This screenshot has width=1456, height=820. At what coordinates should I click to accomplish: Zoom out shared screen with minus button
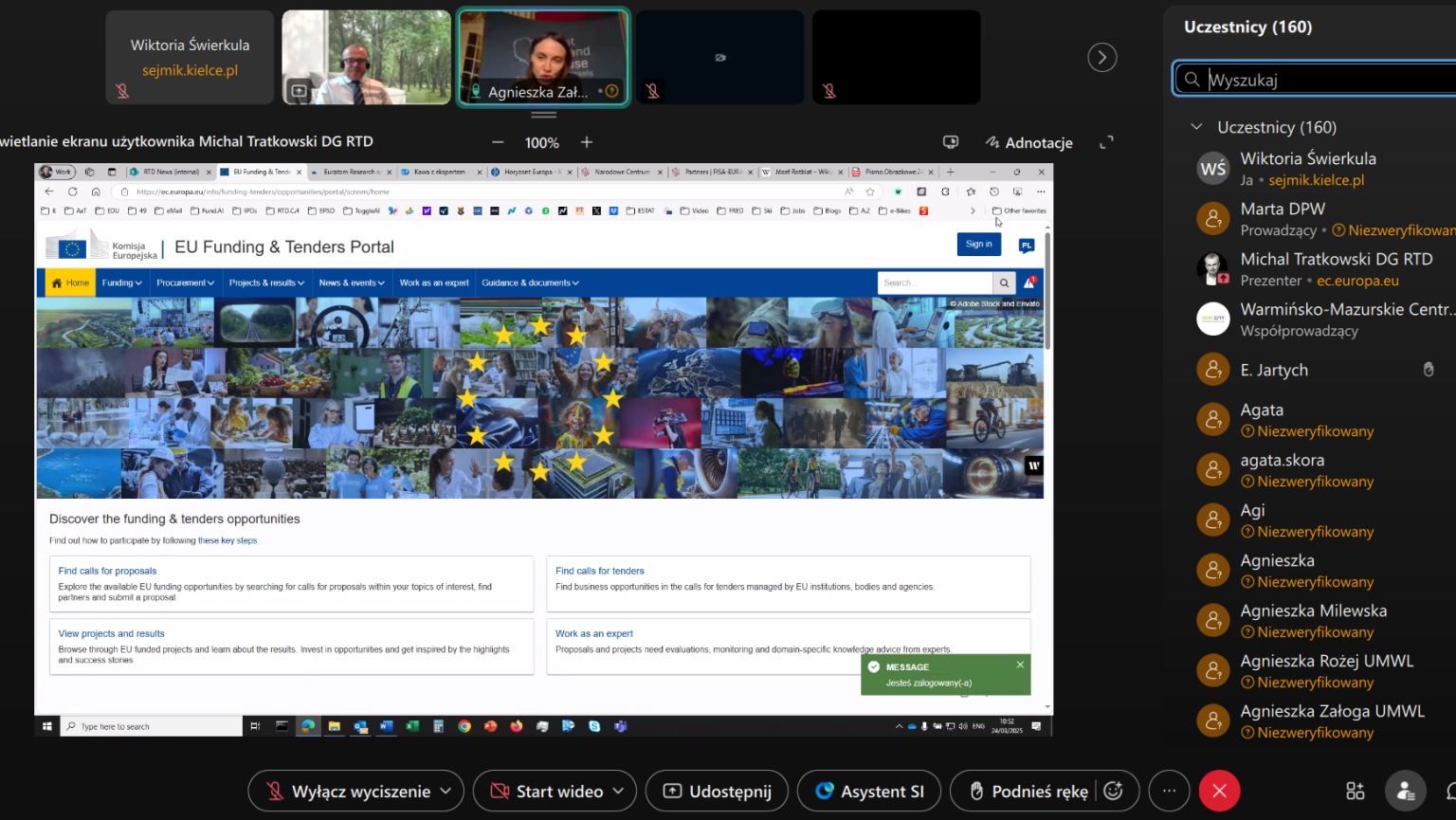498,142
